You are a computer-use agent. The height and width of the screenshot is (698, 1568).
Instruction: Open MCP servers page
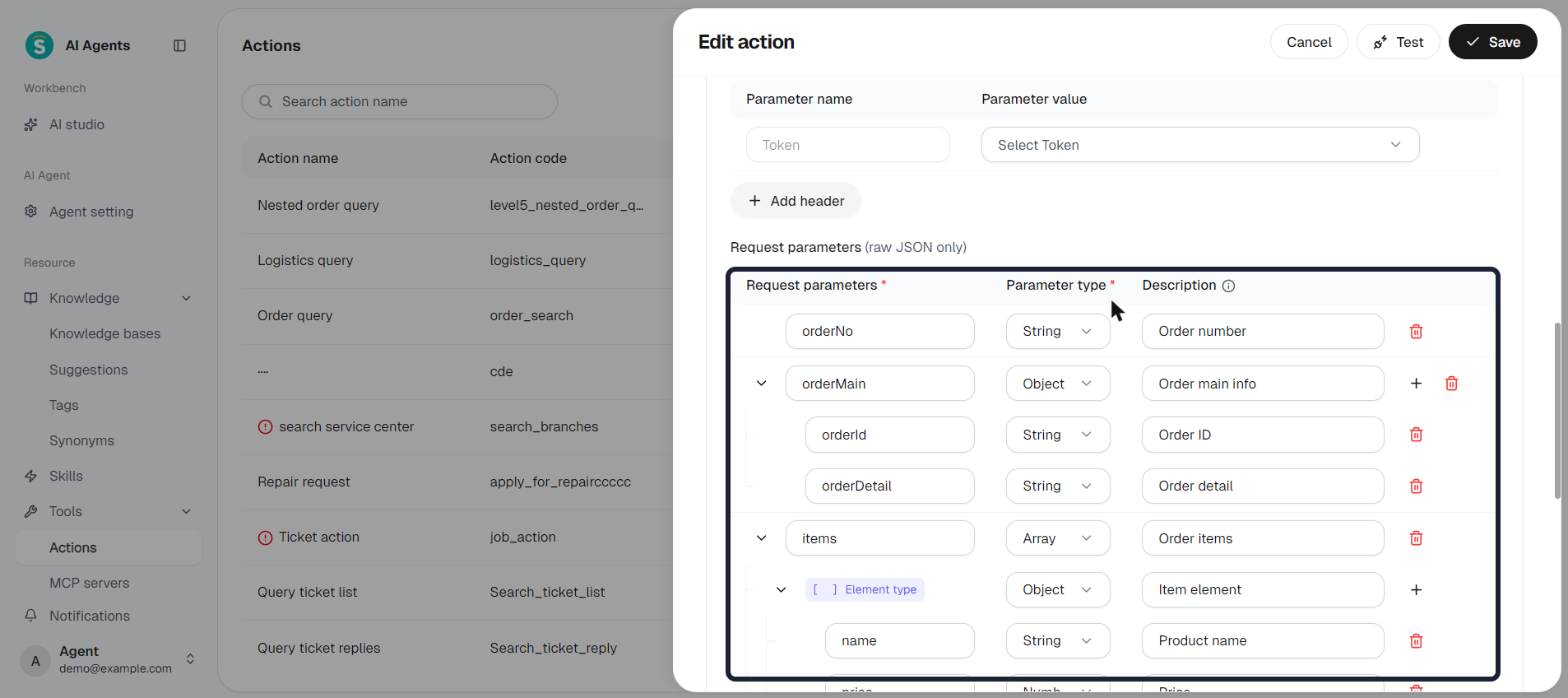(x=89, y=583)
